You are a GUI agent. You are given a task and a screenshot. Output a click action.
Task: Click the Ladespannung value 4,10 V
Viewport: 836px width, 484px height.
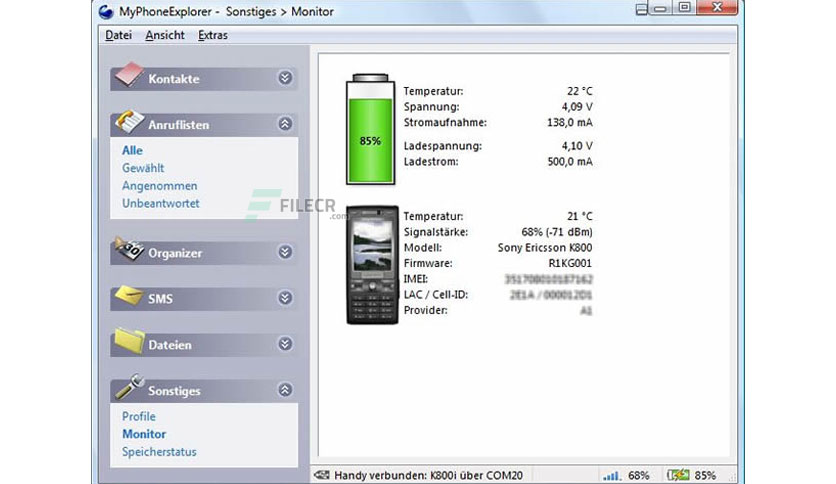[577, 146]
